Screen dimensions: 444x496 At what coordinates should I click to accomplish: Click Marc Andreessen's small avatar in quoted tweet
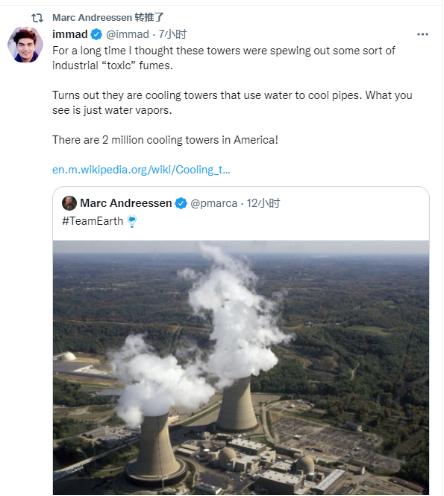click(x=69, y=203)
